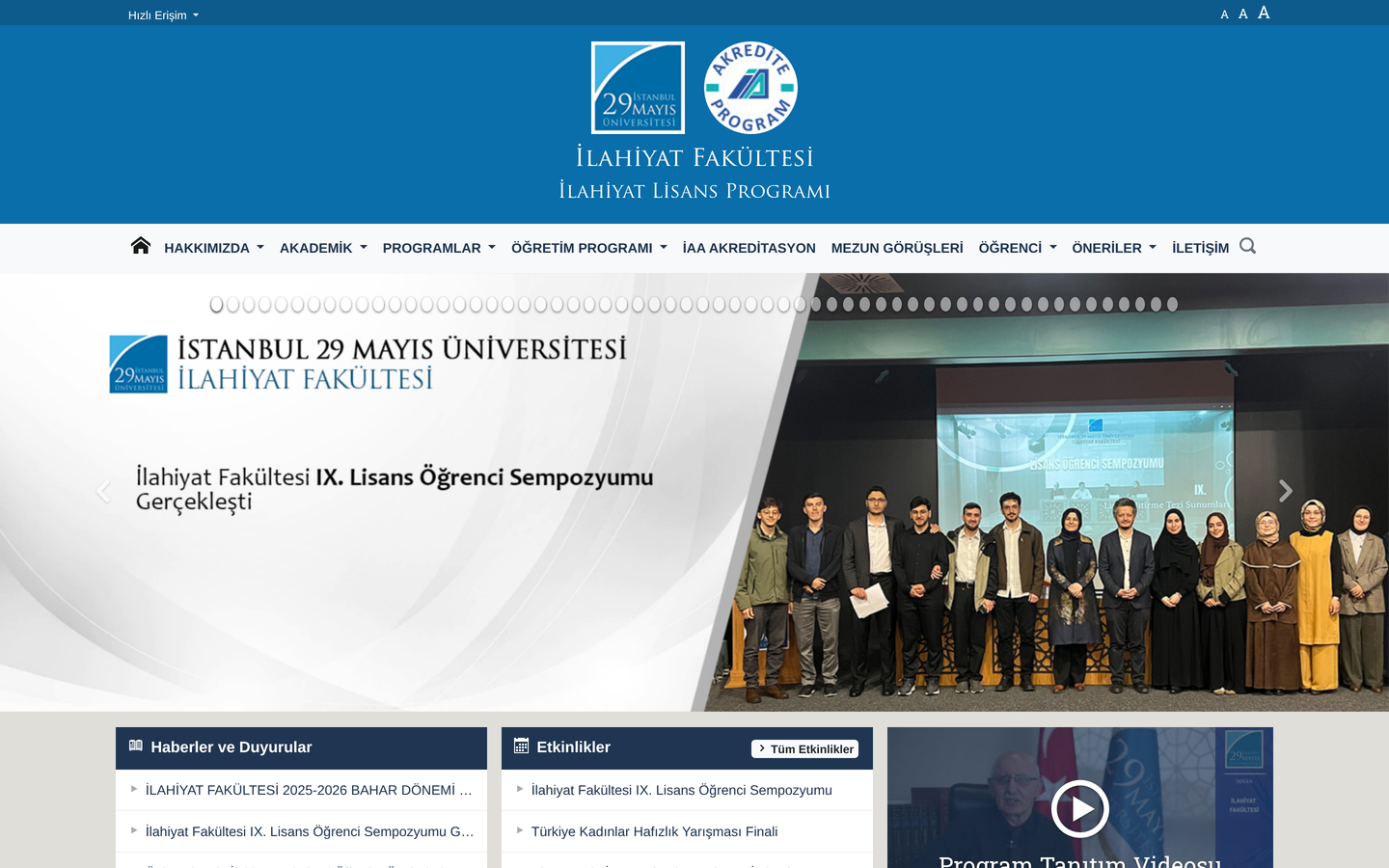Click İlahiyat Lisans Programı subtitle
This screenshot has width=1389, height=868.
(694, 190)
